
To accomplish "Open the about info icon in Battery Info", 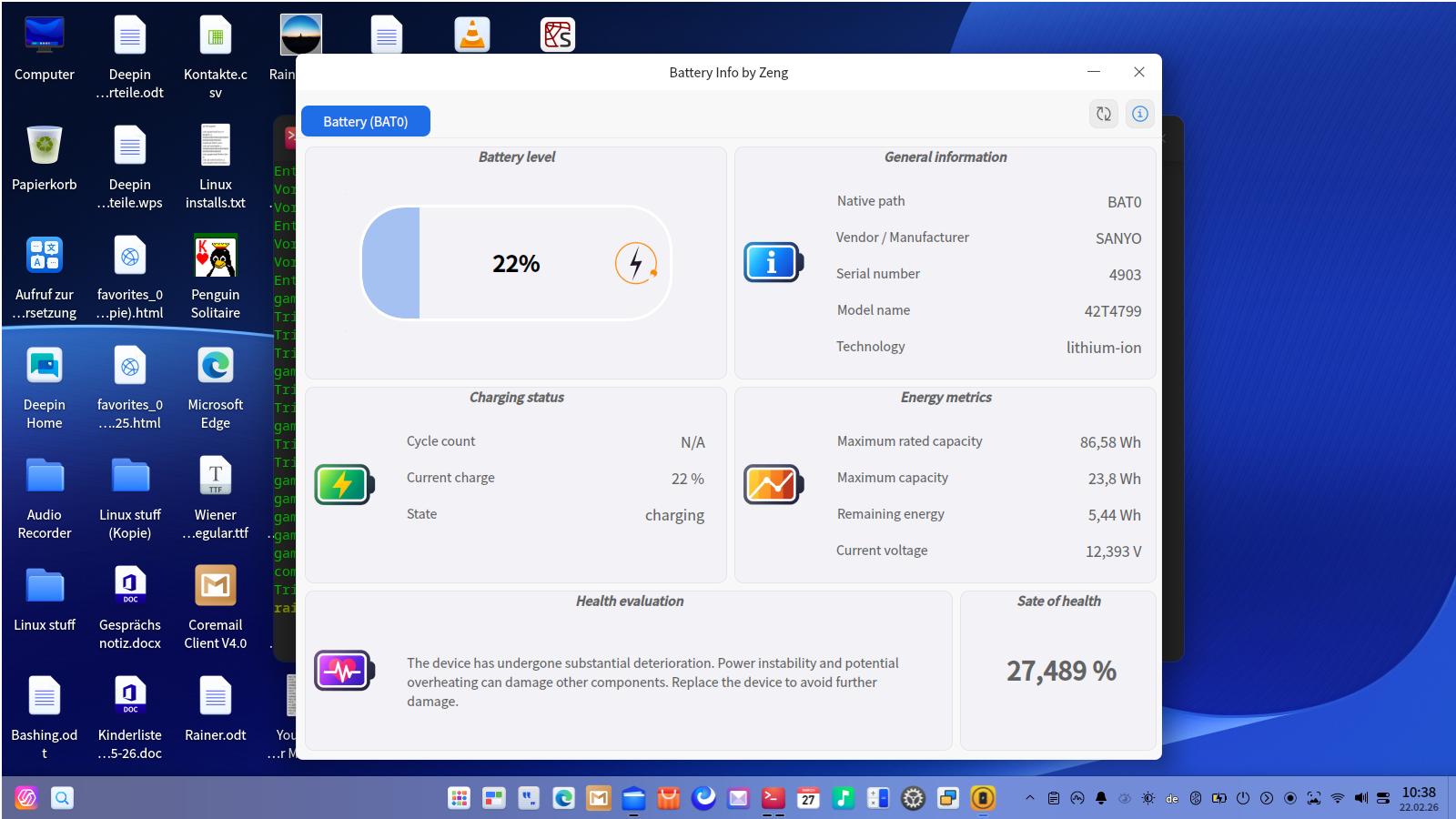I will 1139,114.
